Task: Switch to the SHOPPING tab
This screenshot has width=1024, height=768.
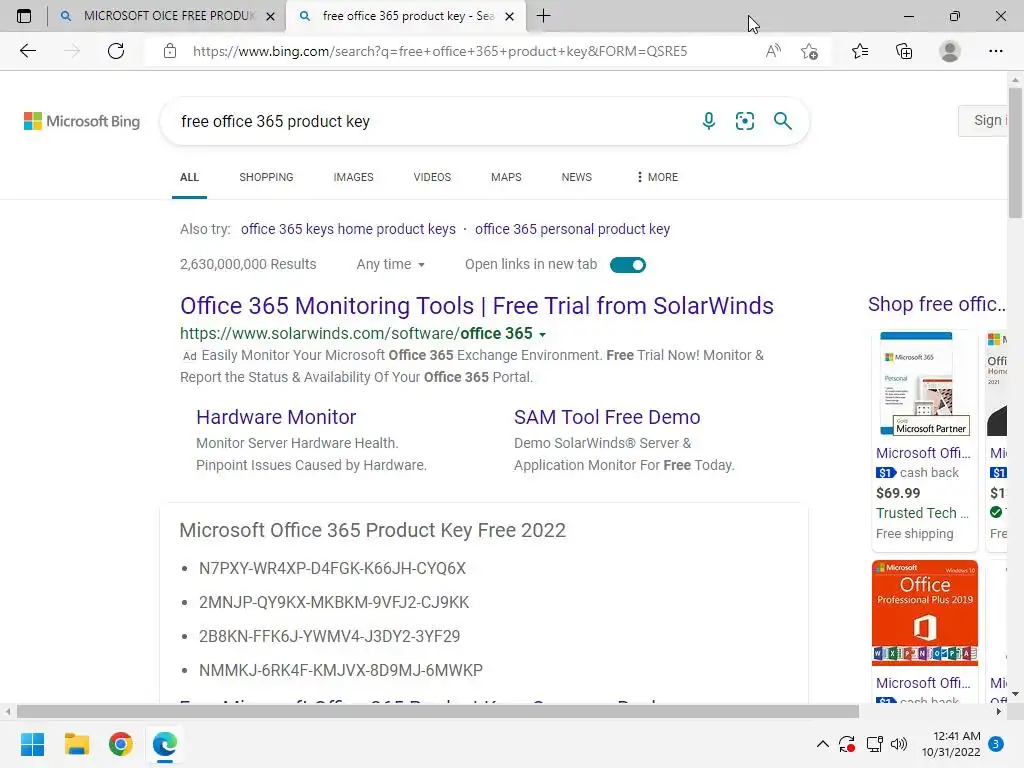Action: click(x=266, y=177)
